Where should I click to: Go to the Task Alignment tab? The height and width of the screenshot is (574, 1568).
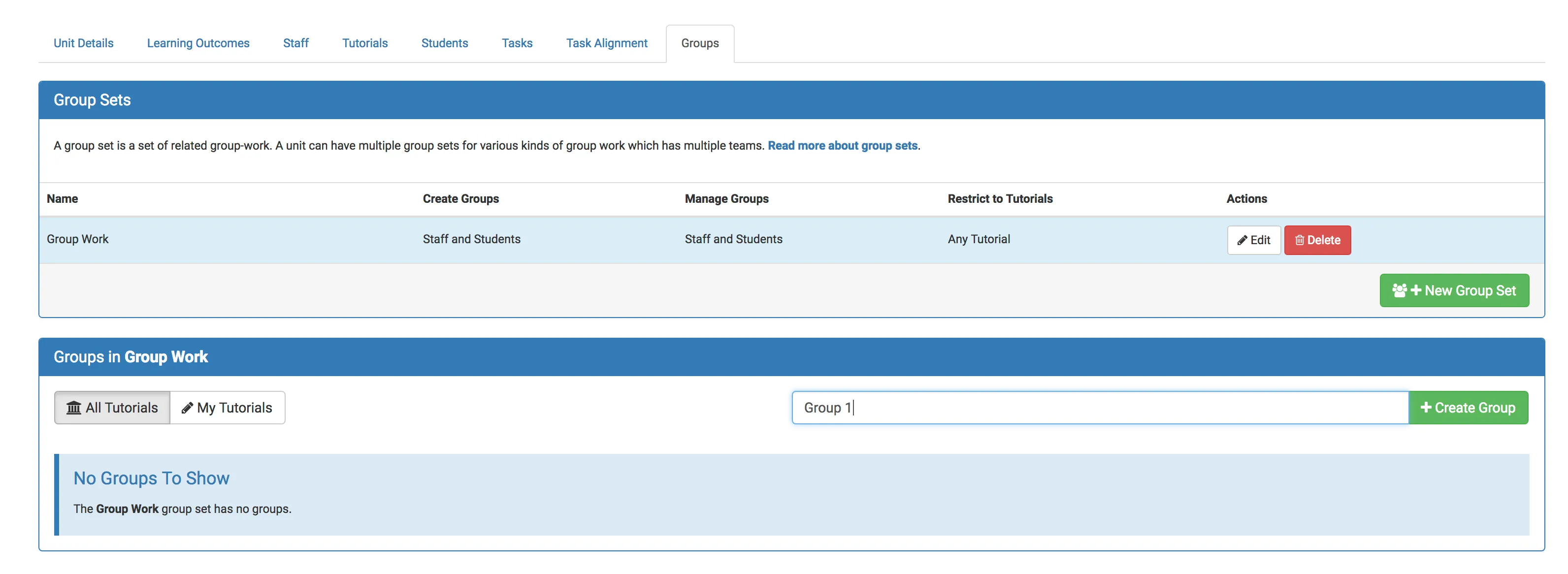click(x=606, y=43)
